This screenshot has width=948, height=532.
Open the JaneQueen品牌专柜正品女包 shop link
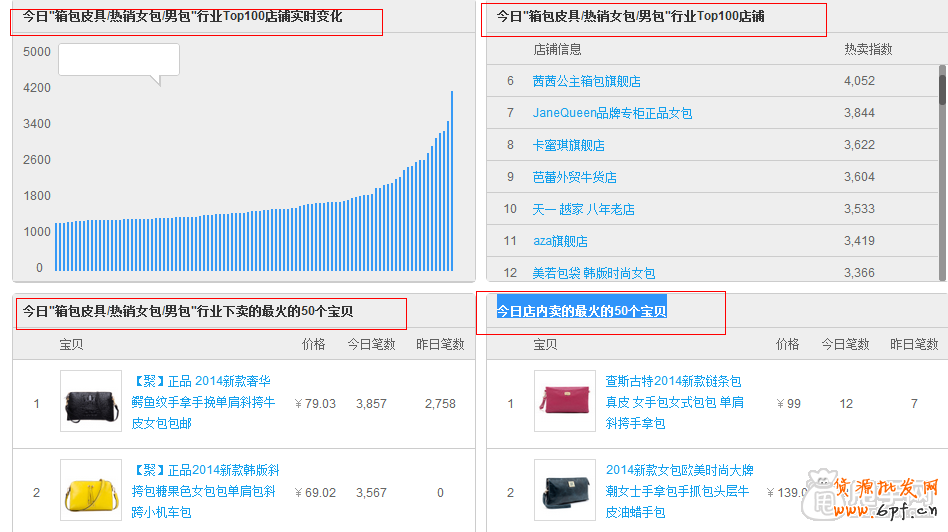point(612,113)
